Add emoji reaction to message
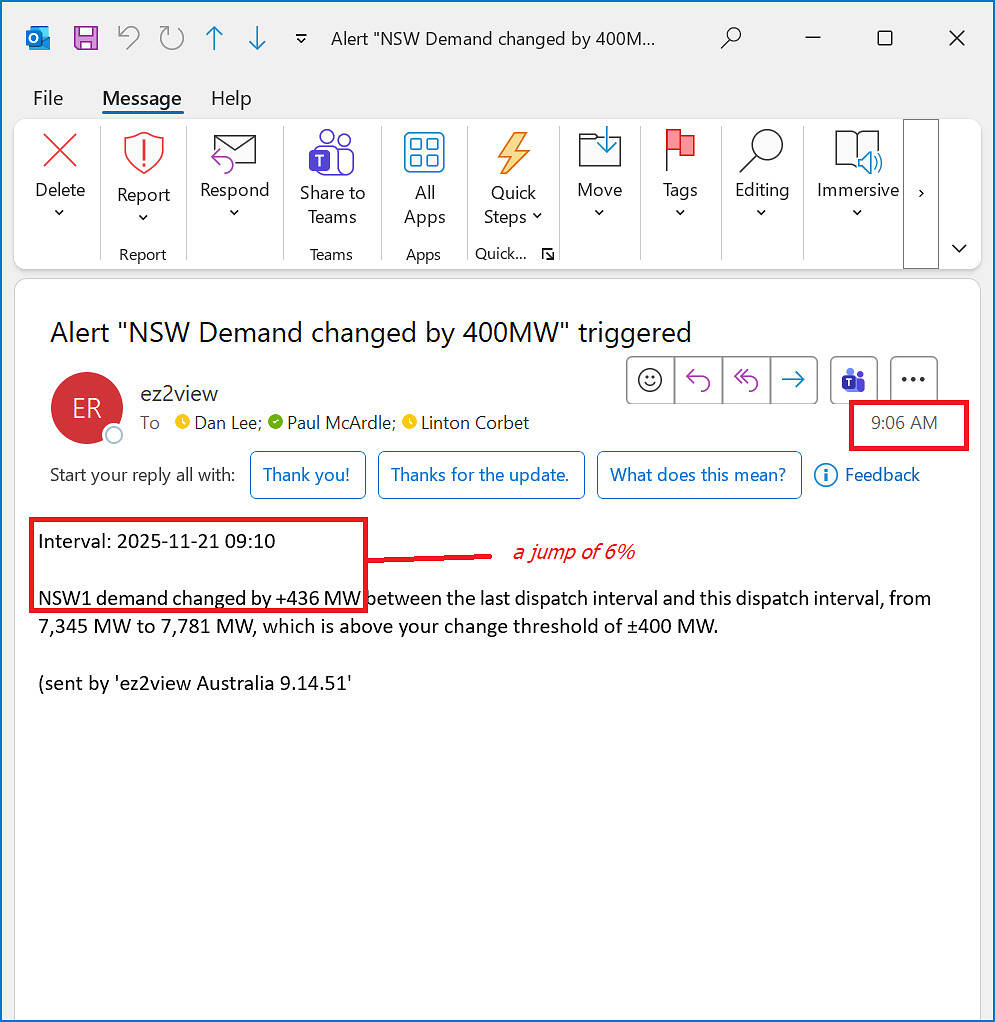Viewport: 995px width, 1022px height. (650, 380)
